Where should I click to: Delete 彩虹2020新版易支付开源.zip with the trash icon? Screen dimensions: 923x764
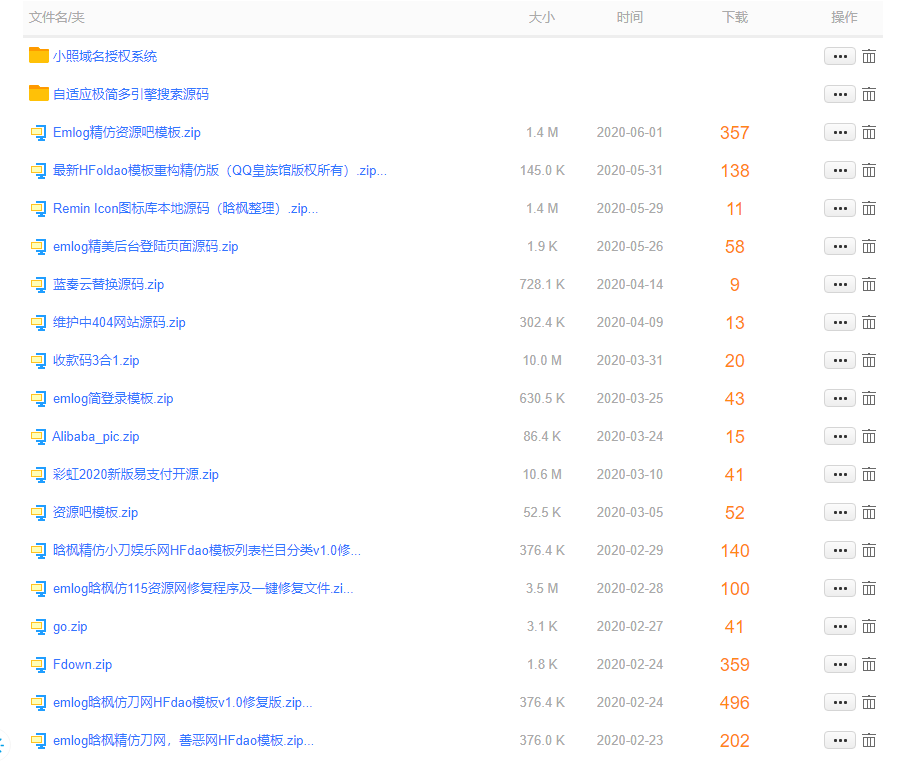pos(868,474)
